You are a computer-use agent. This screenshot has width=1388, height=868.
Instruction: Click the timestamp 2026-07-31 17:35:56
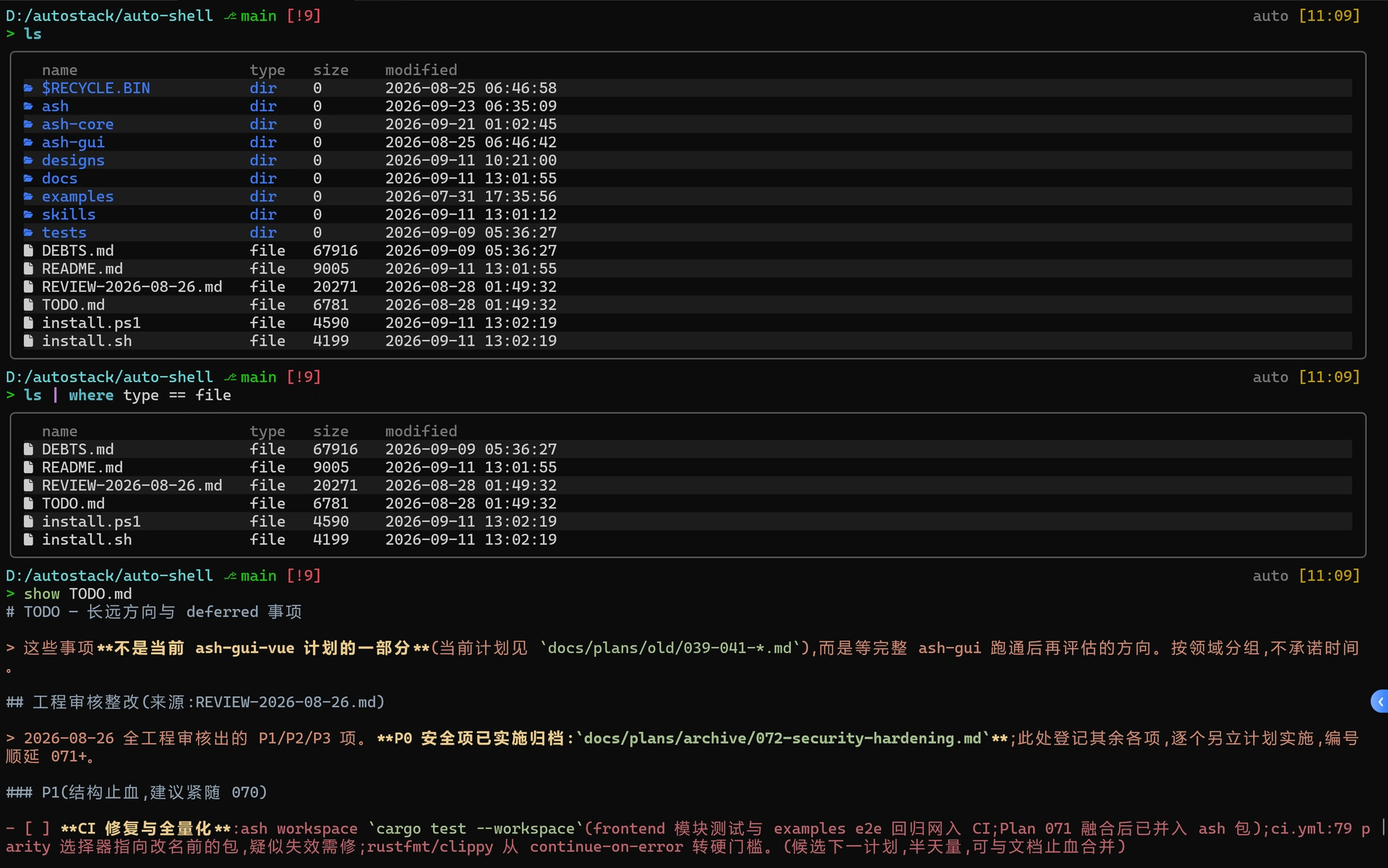point(471,197)
